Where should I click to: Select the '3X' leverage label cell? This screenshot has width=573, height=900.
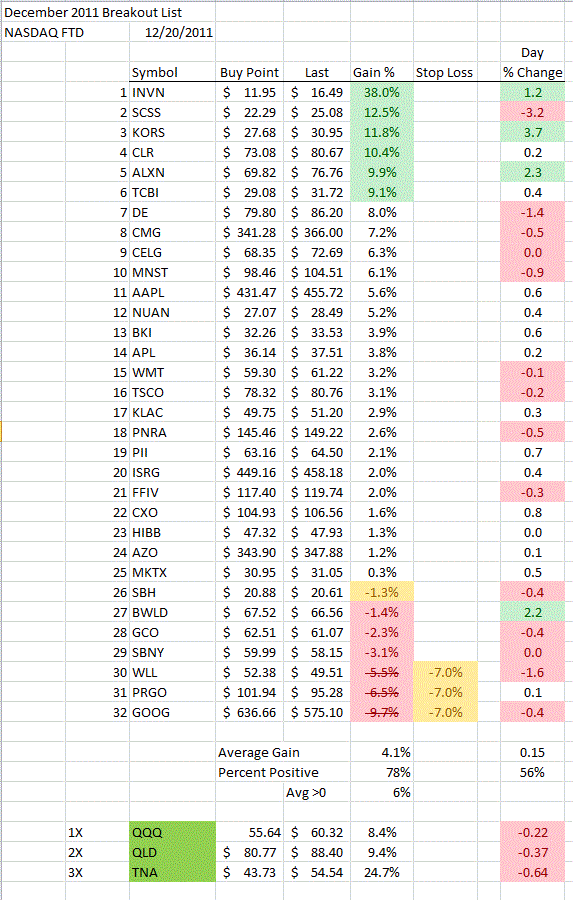97,872
